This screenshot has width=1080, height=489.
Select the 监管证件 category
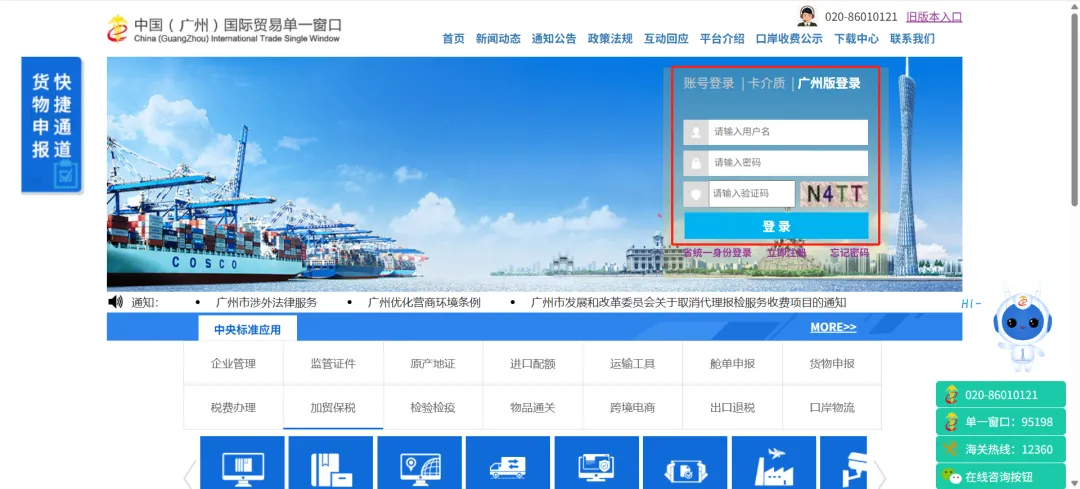[x=333, y=364]
